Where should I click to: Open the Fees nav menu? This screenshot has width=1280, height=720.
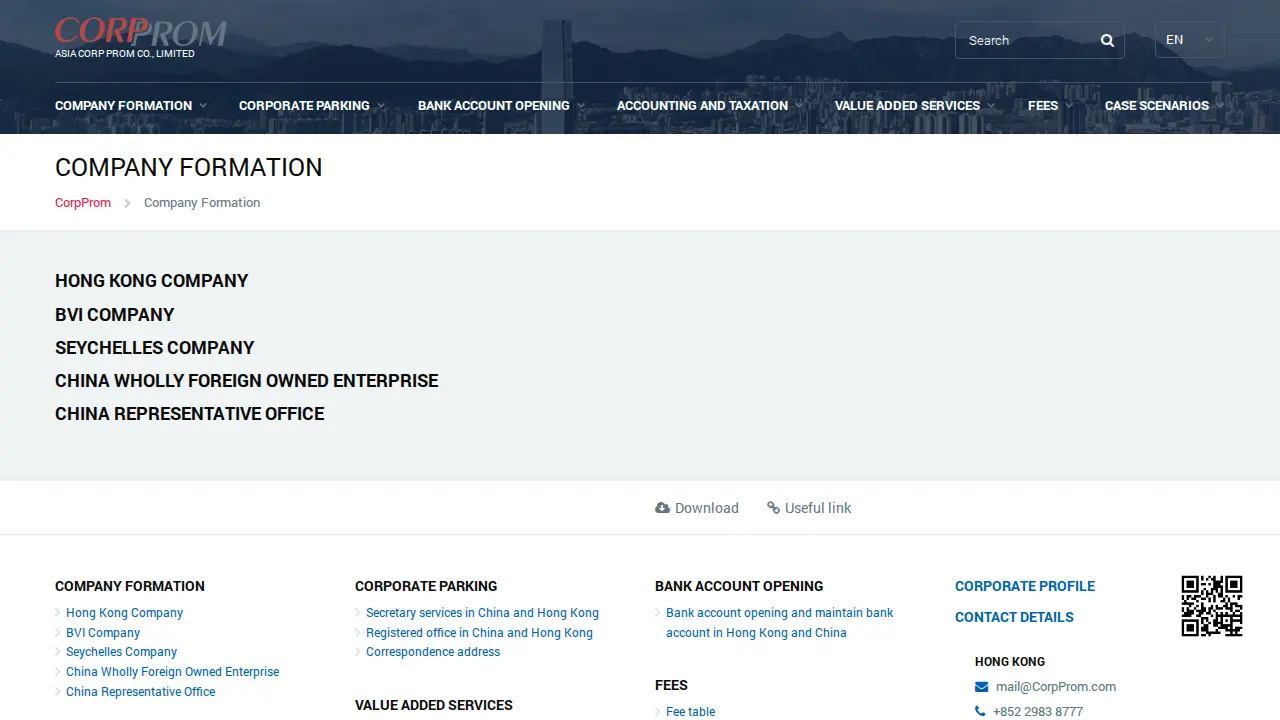(x=1050, y=106)
